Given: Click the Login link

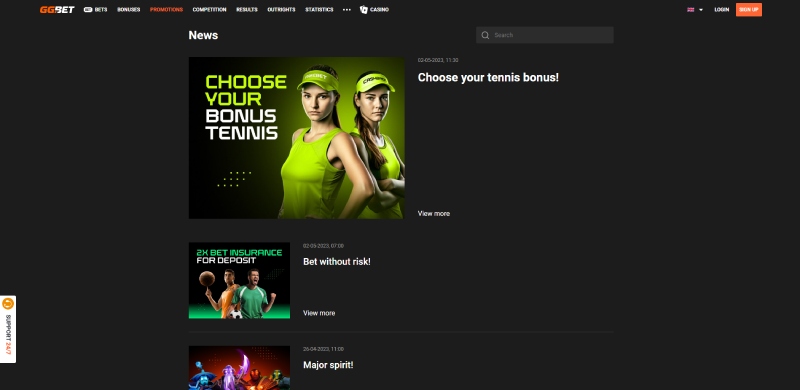Looking at the screenshot, I should coord(721,10).
